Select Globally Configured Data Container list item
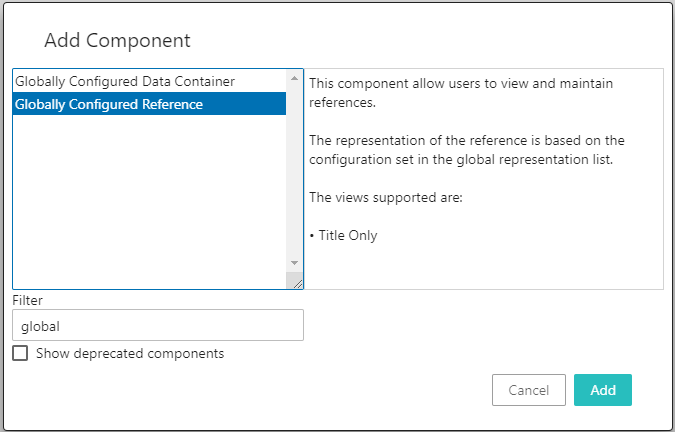This screenshot has height=432, width=675. point(125,81)
